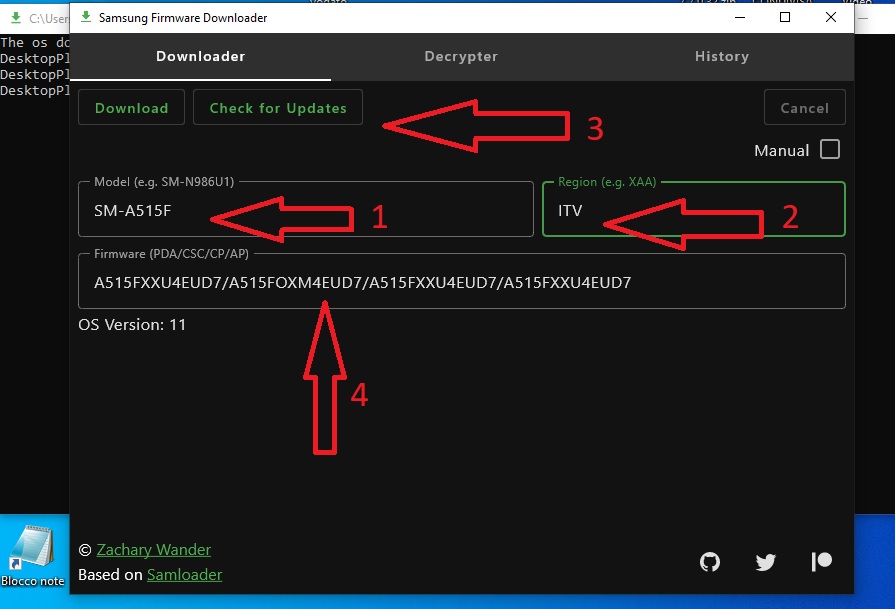Click the Download button
The height and width of the screenshot is (609, 895).
pyautogui.click(x=131, y=107)
